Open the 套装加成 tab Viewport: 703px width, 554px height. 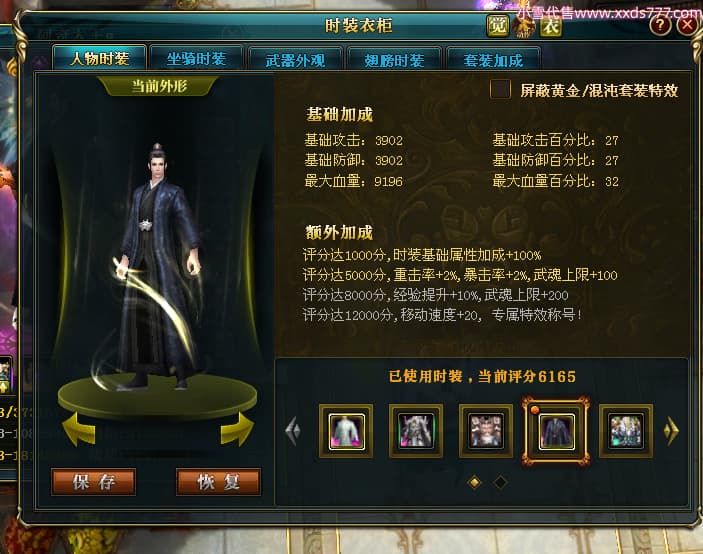pyautogui.click(x=493, y=60)
